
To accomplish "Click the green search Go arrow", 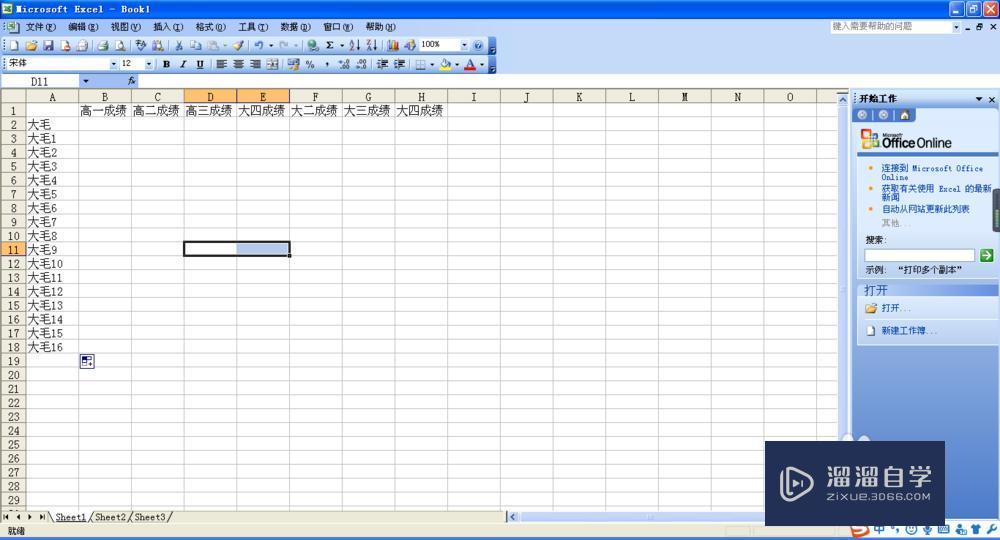I will point(987,256).
